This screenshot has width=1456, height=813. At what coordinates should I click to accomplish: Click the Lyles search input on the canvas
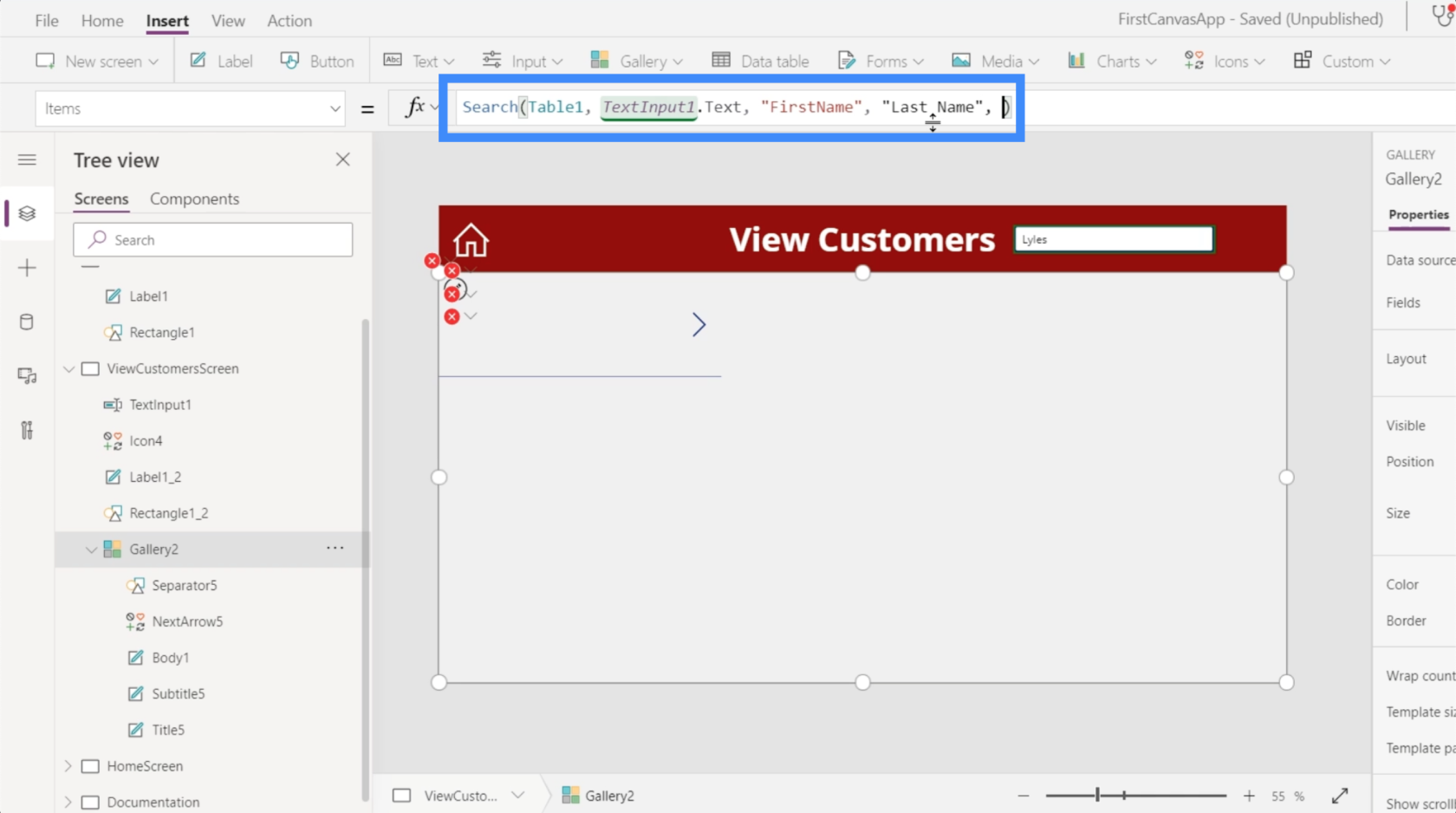(1114, 239)
